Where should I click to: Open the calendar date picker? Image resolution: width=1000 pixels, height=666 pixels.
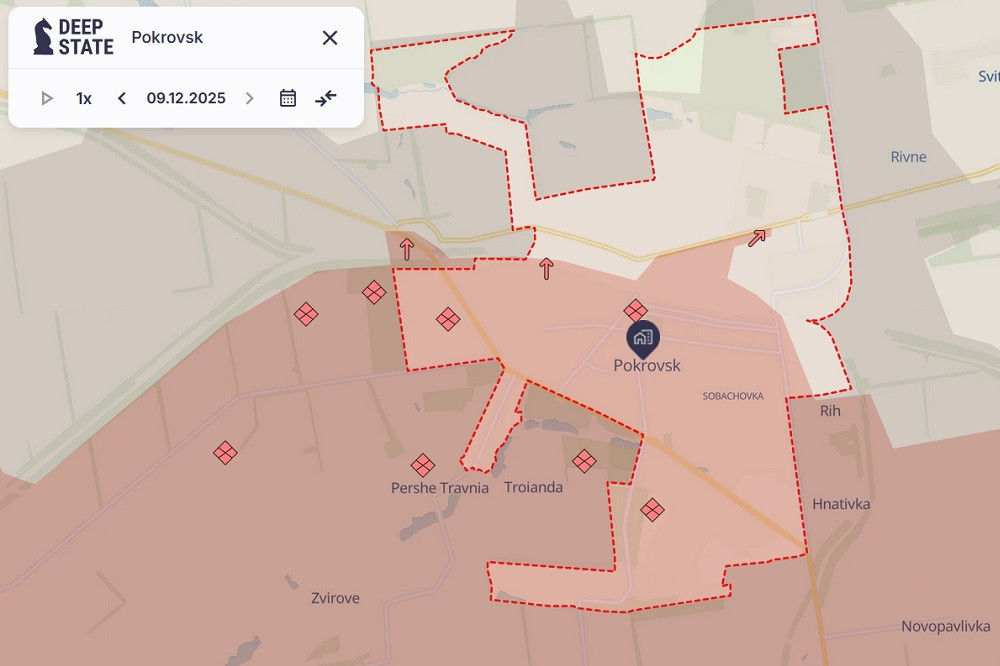[x=288, y=98]
